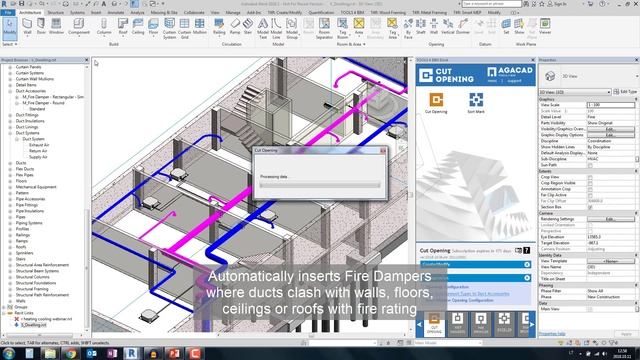Open the Collaborate ribbon tab

(194, 13)
